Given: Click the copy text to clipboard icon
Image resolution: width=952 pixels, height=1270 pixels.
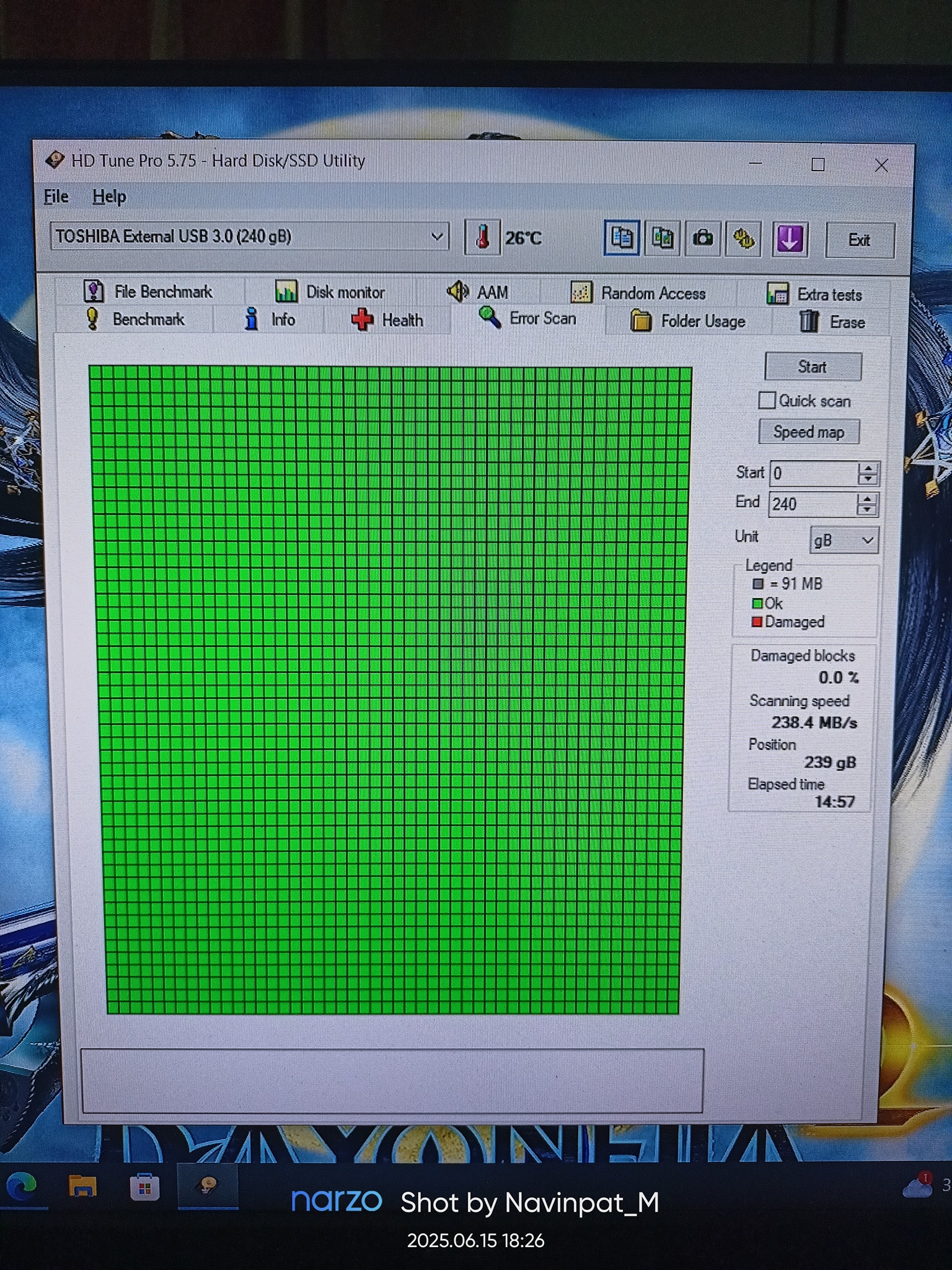Looking at the screenshot, I should (x=622, y=238).
